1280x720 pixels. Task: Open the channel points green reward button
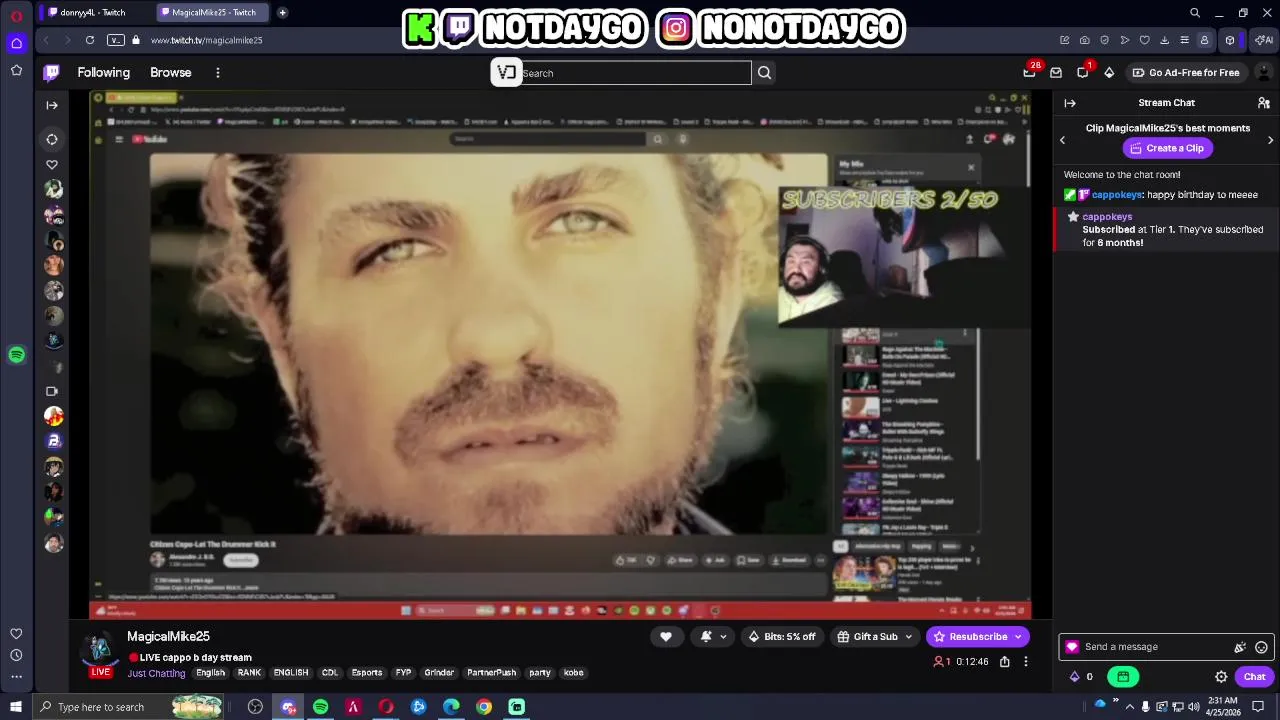[1123, 677]
